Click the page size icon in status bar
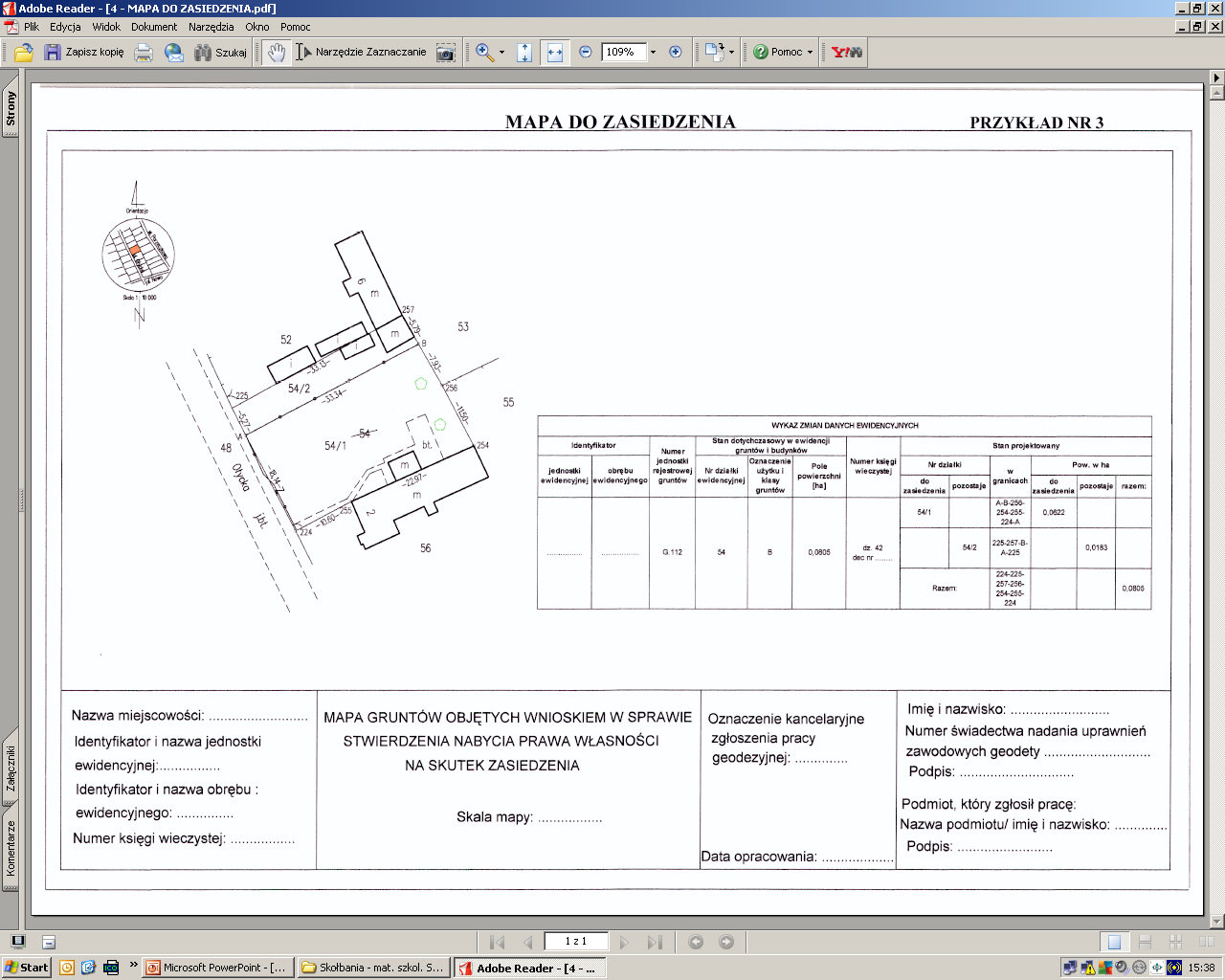The image size is (1225, 980). pyautogui.click(x=49, y=943)
